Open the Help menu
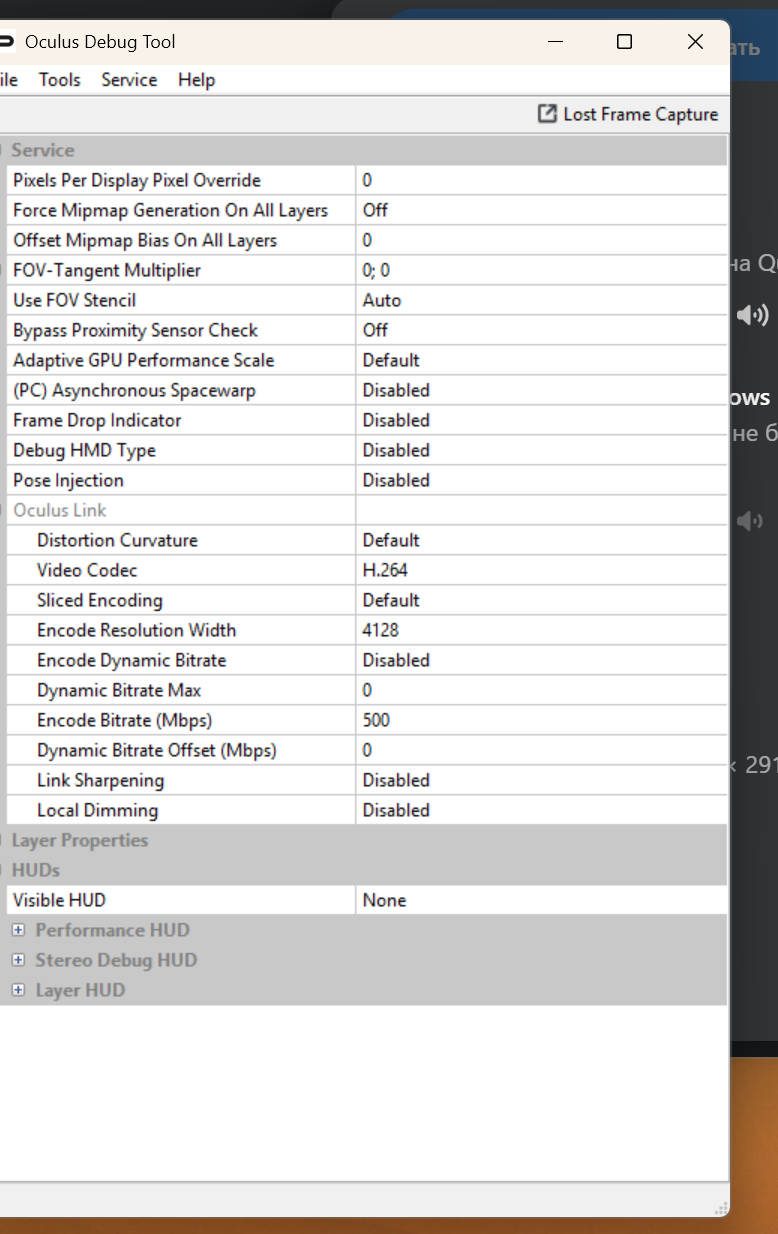Image resolution: width=778 pixels, height=1234 pixels. click(196, 80)
